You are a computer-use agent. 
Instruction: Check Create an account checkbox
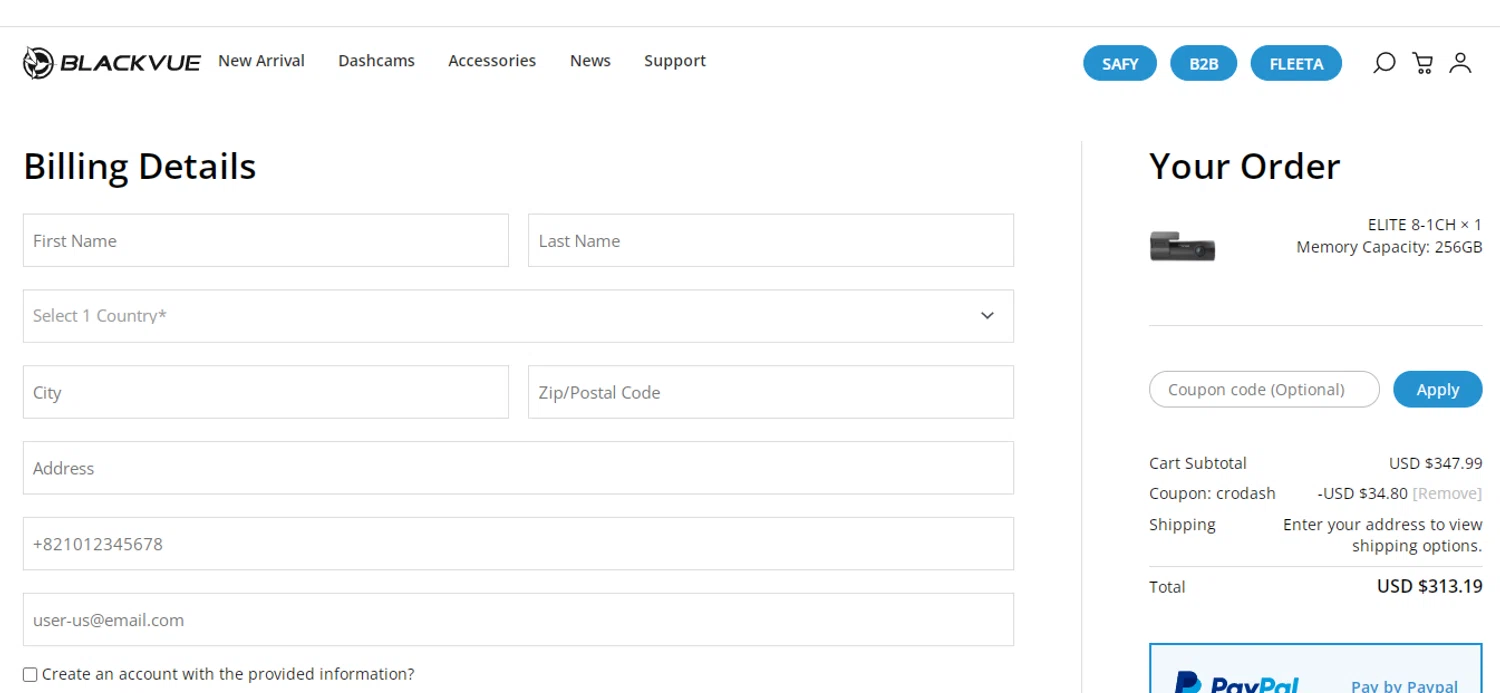30,675
